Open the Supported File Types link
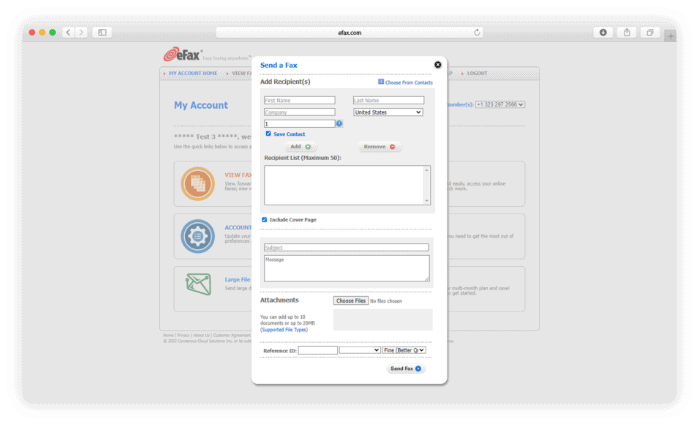 tap(284, 330)
